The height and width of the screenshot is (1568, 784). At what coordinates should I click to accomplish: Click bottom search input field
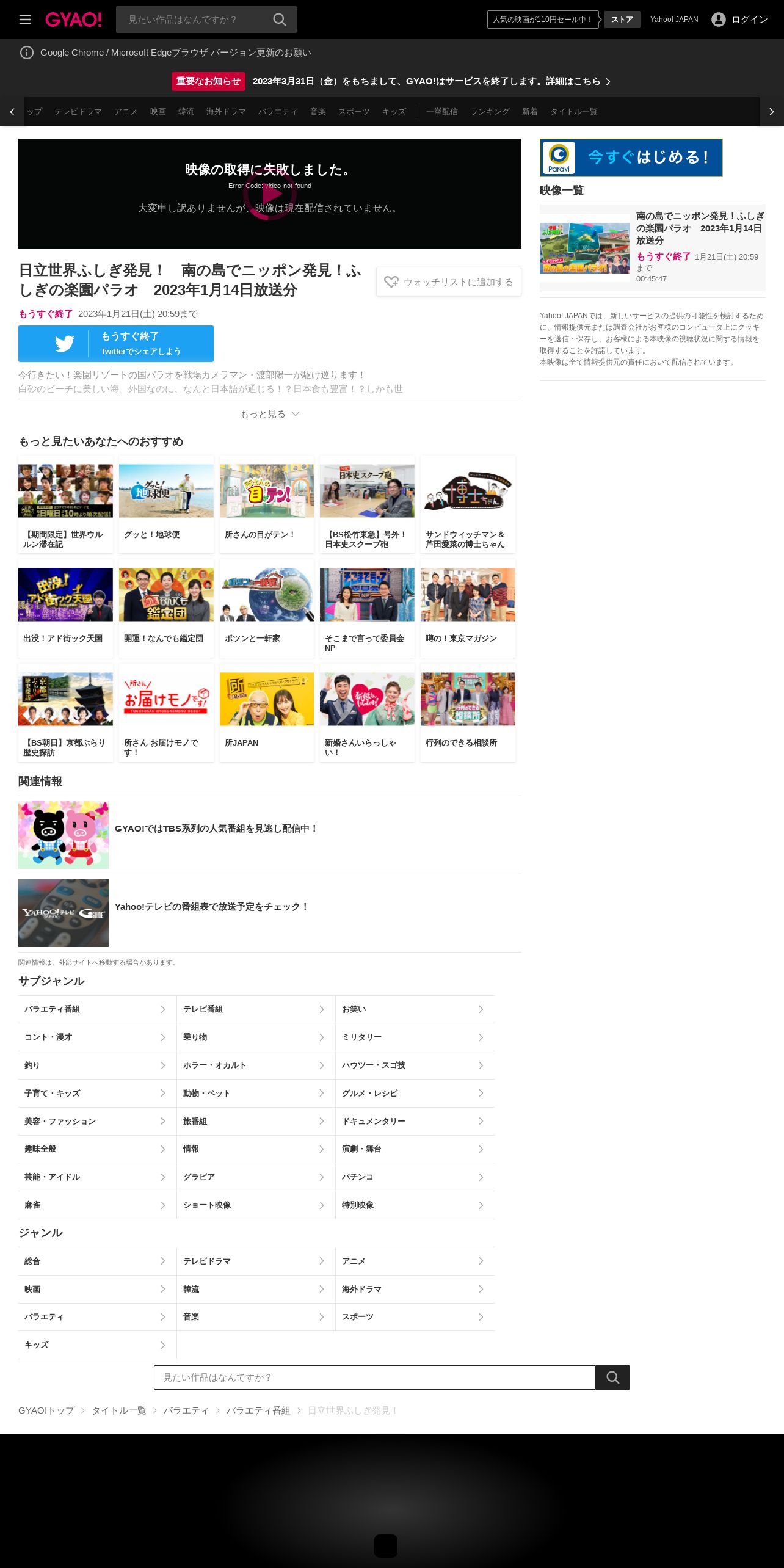click(x=375, y=1377)
